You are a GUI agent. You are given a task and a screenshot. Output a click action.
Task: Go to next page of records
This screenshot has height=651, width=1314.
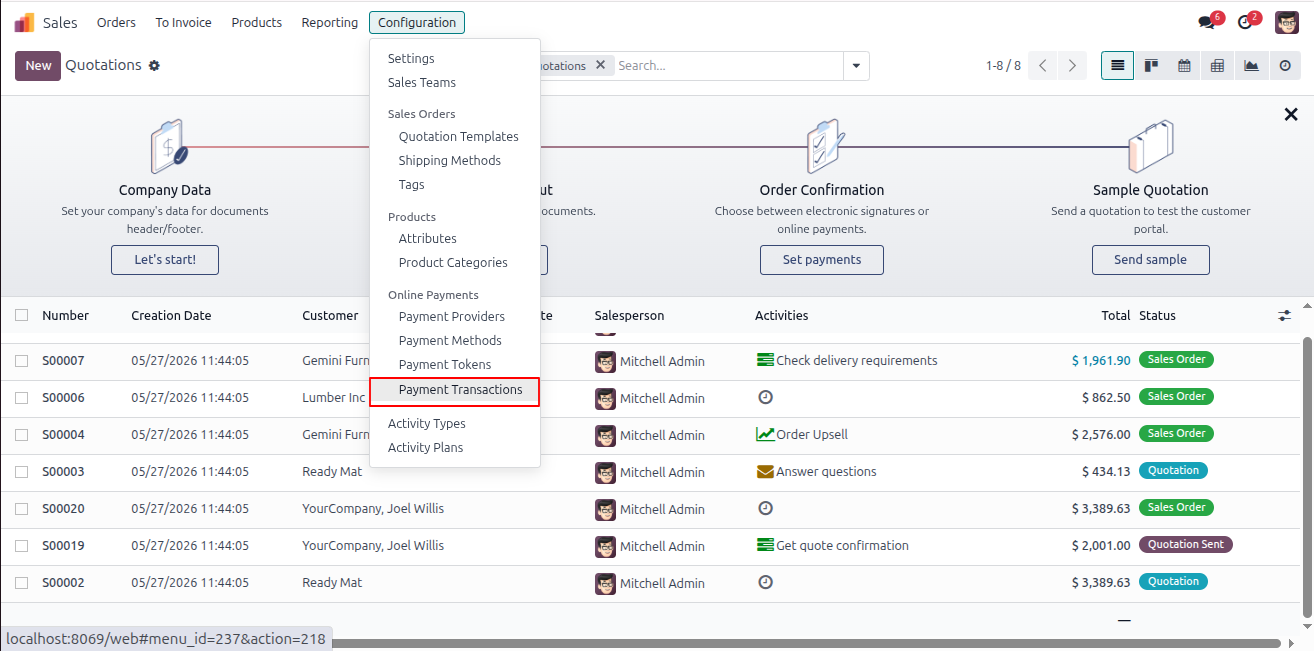[x=1072, y=66]
